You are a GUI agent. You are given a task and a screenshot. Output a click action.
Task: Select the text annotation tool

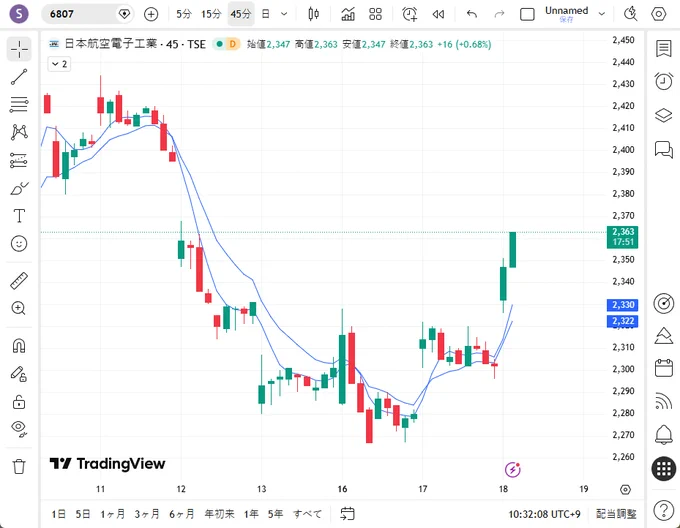coord(19,215)
